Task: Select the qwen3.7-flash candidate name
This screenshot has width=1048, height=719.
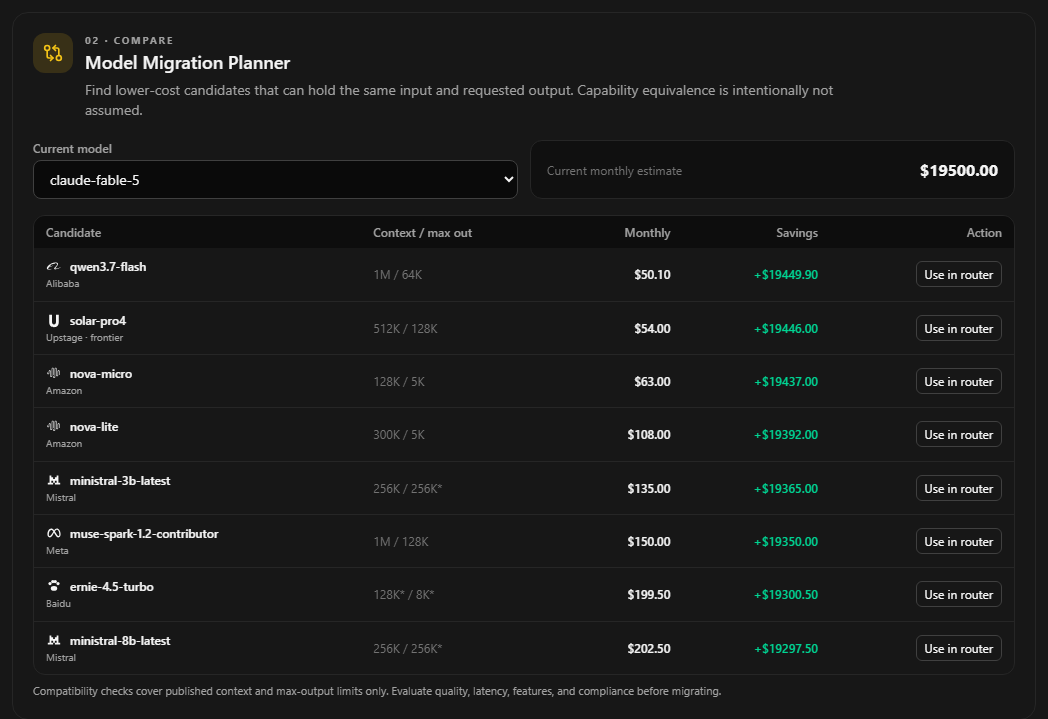Action: tap(108, 267)
